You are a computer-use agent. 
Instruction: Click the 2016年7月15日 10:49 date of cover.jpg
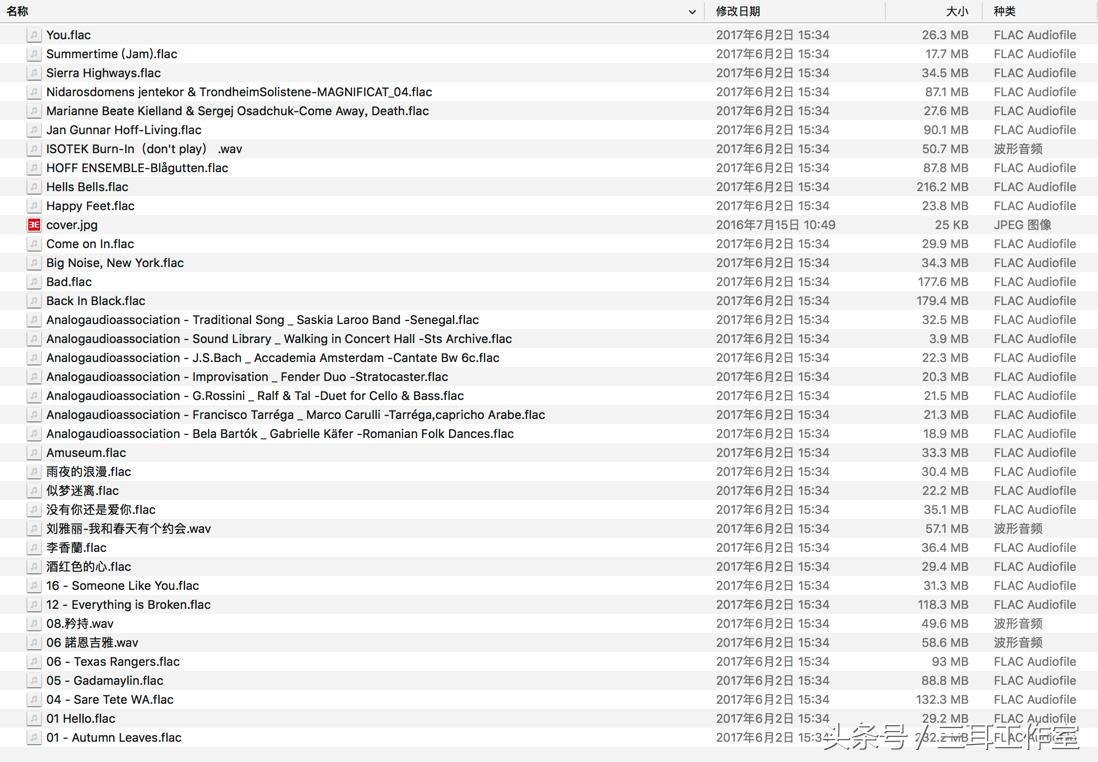[x=775, y=225]
